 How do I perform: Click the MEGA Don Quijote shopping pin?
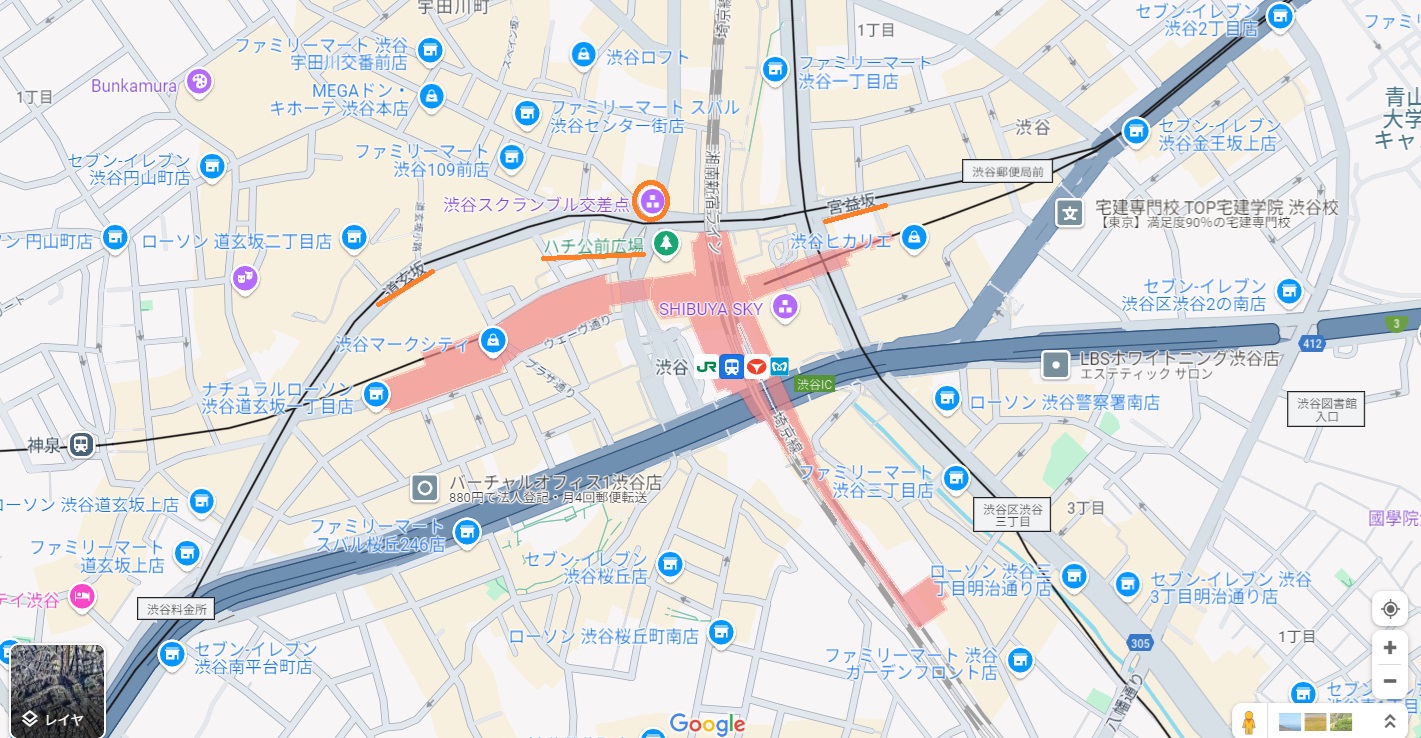click(x=431, y=97)
